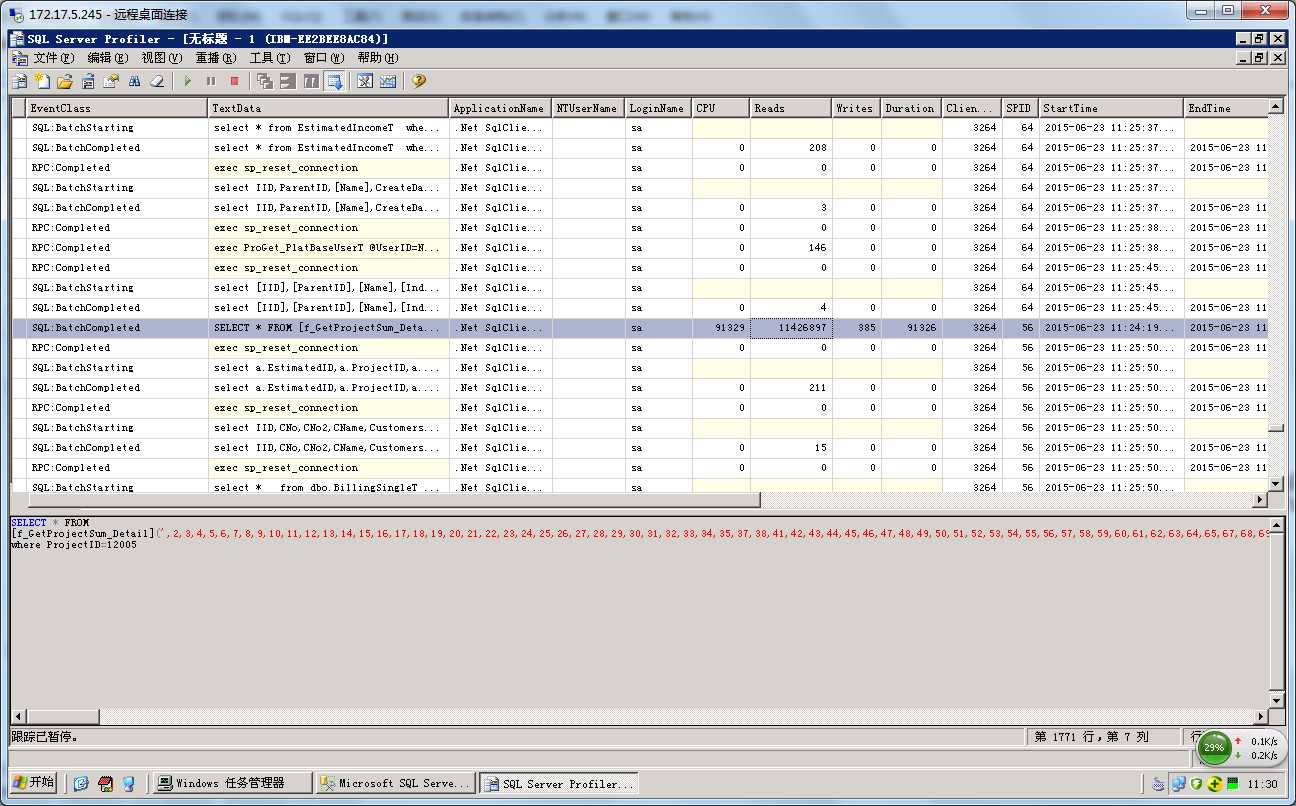Select row with exec ProGet_PlatBaseUserT text

(x=639, y=248)
